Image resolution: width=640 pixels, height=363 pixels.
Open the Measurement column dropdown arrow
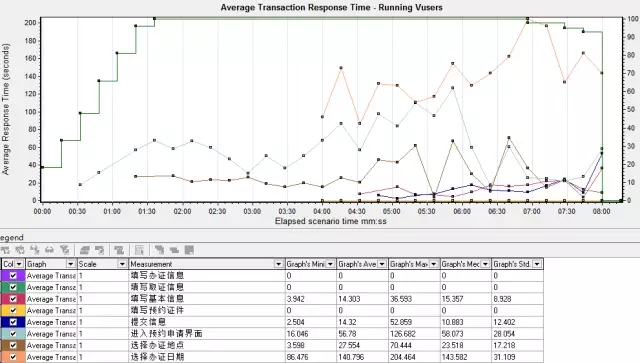click(x=278, y=264)
